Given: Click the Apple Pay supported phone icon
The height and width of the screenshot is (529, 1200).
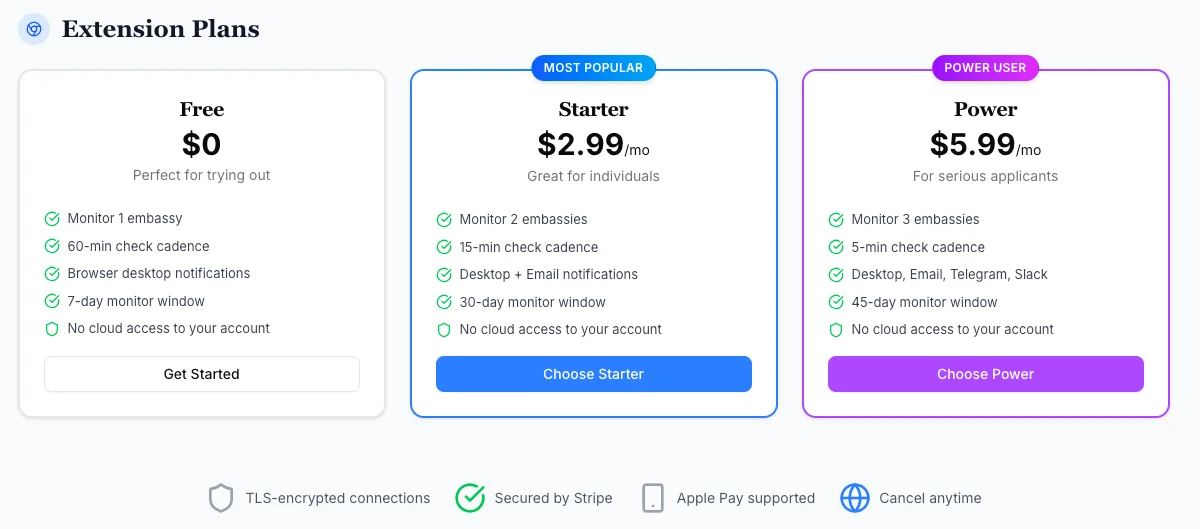Looking at the screenshot, I should coord(653,498).
